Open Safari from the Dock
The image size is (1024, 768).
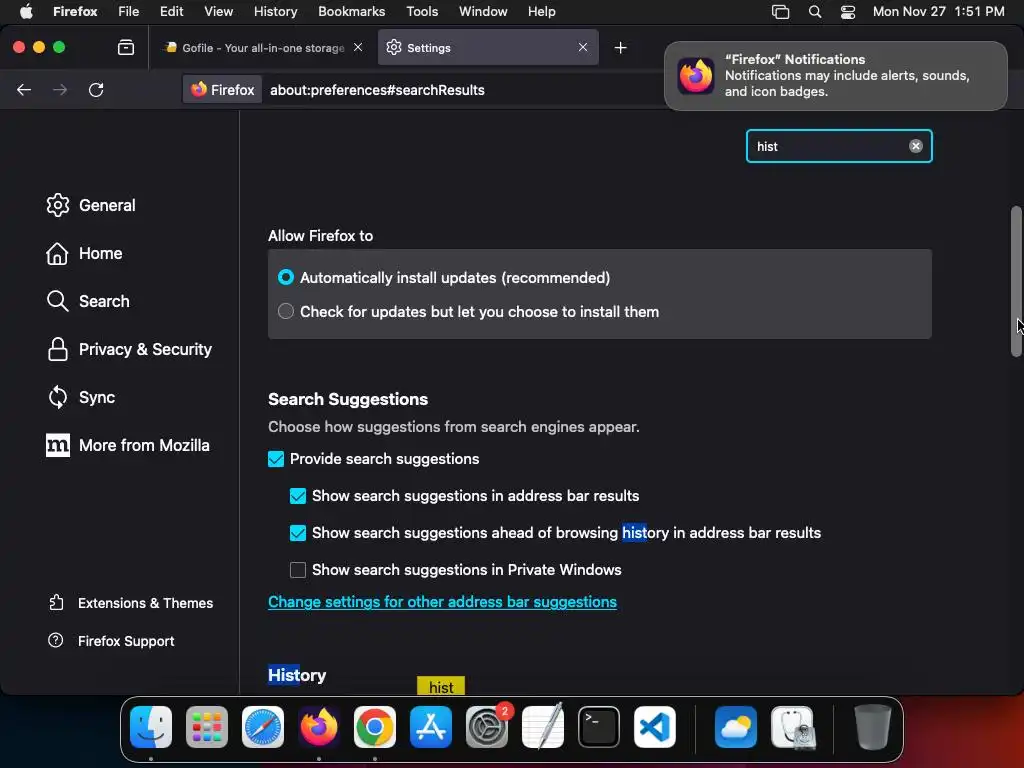pos(263,727)
